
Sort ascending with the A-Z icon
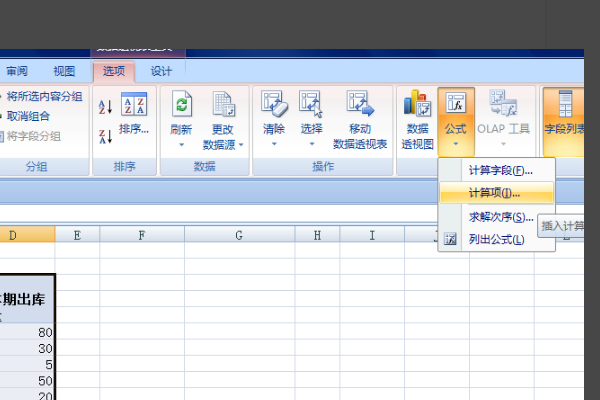tap(105, 107)
